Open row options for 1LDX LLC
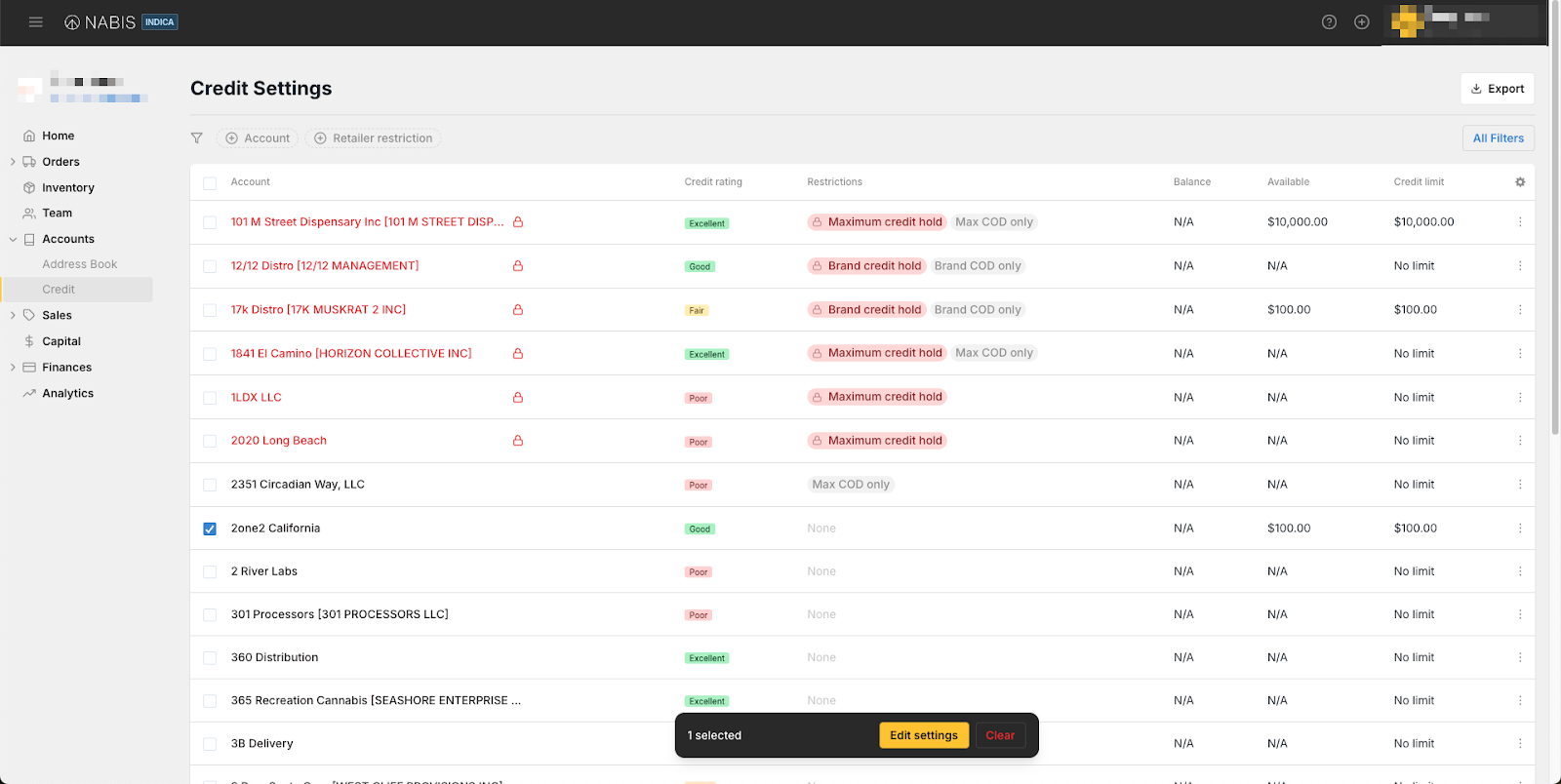1561x784 pixels. pyautogui.click(x=1520, y=398)
